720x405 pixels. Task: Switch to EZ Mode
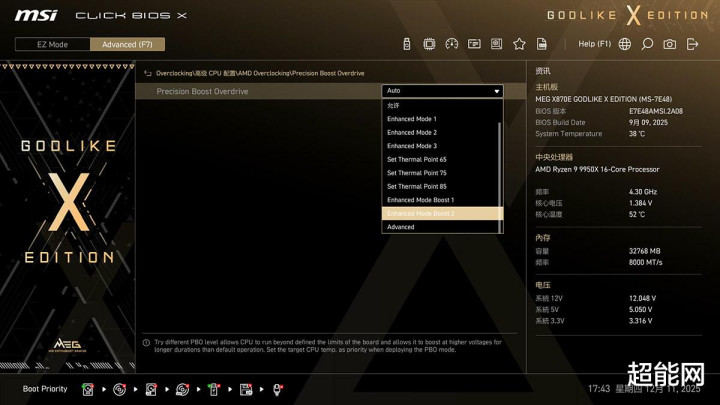click(x=52, y=44)
